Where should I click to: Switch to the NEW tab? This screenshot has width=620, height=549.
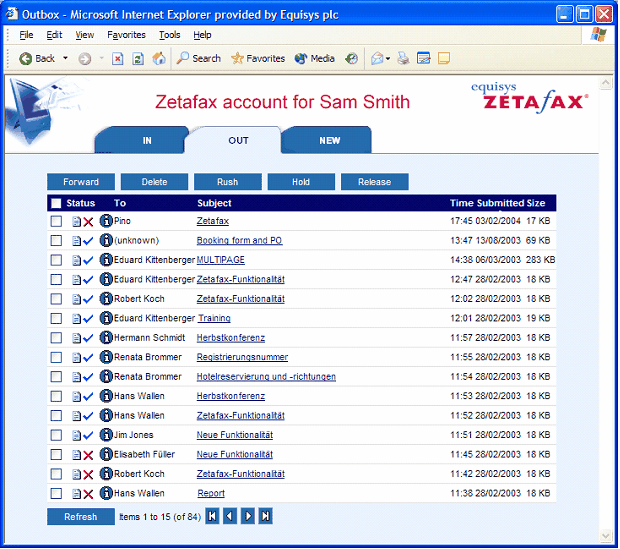coord(329,141)
